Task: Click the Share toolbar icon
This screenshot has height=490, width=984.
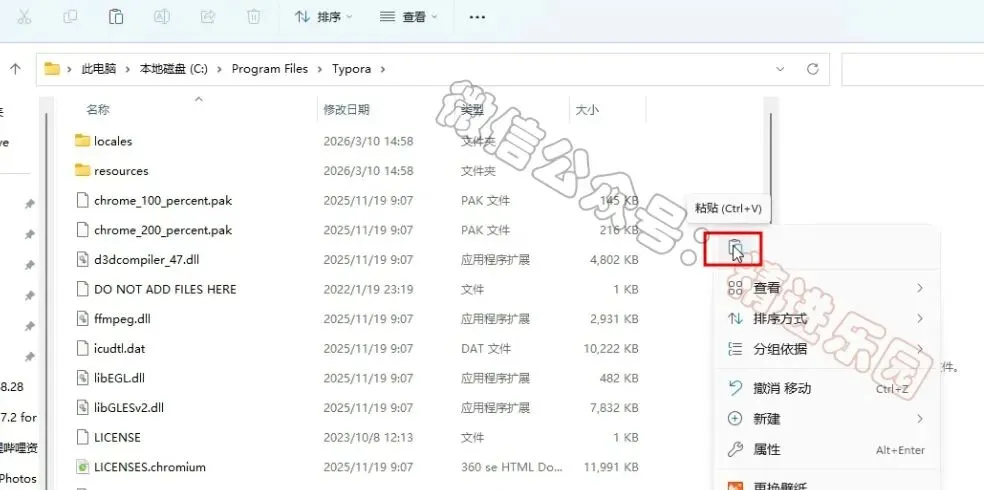Action: [x=208, y=17]
